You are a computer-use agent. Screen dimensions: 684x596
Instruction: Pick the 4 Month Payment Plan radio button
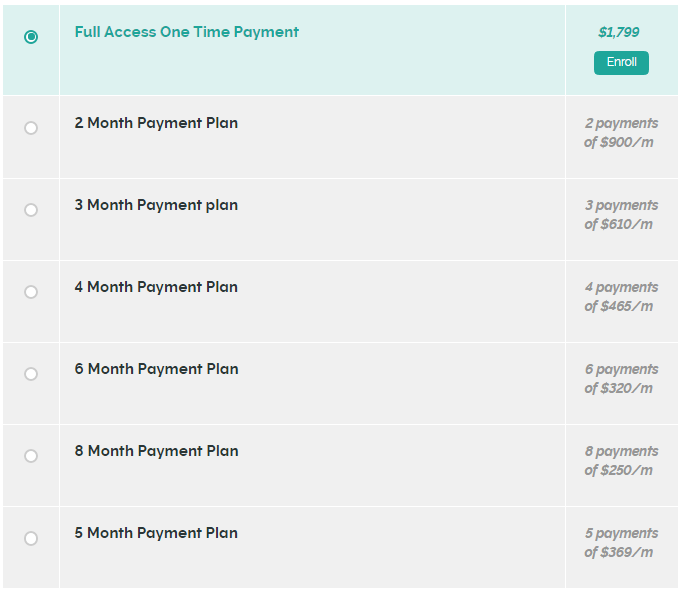tap(31, 292)
